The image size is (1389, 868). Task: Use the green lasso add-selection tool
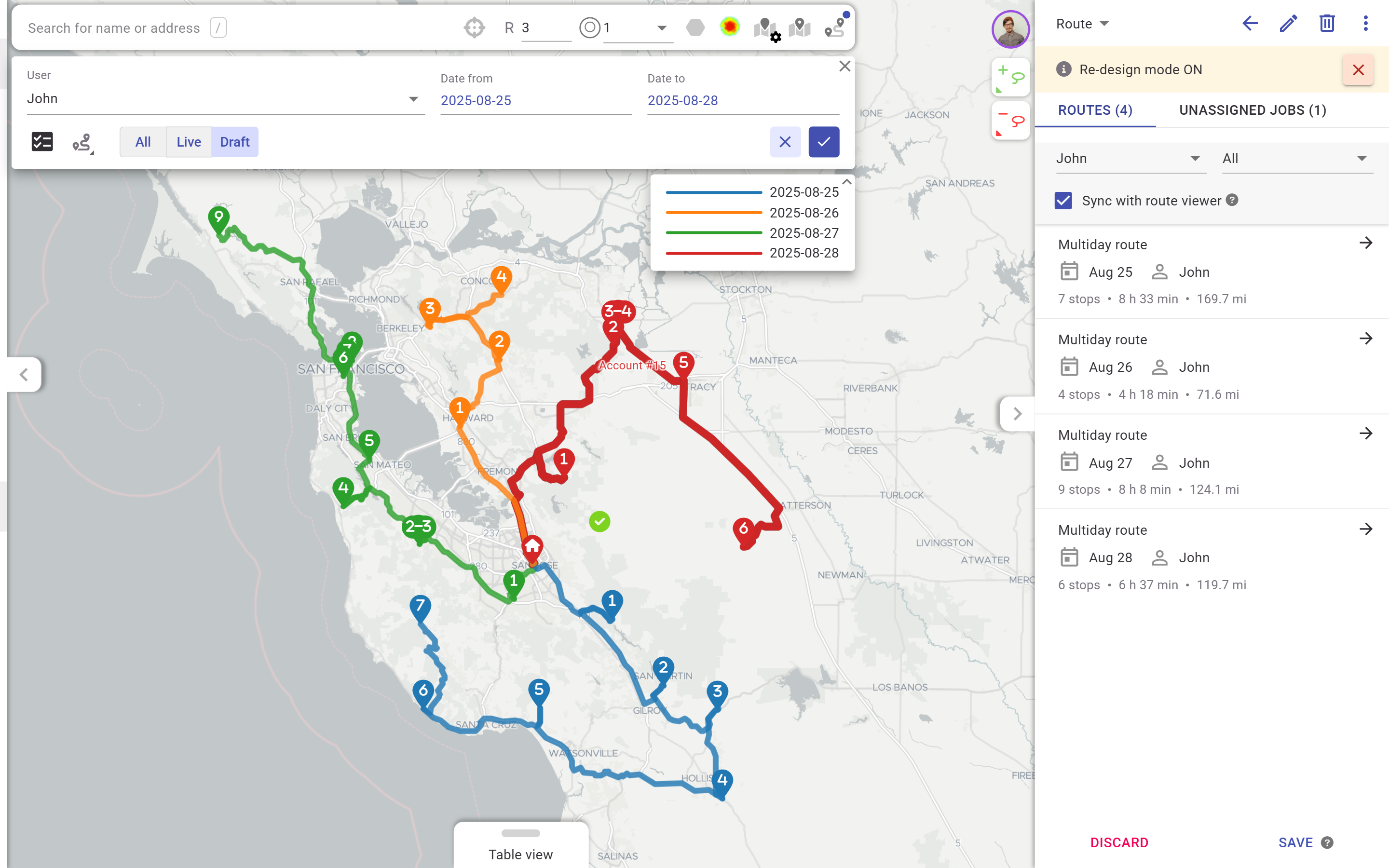pos(1011,78)
